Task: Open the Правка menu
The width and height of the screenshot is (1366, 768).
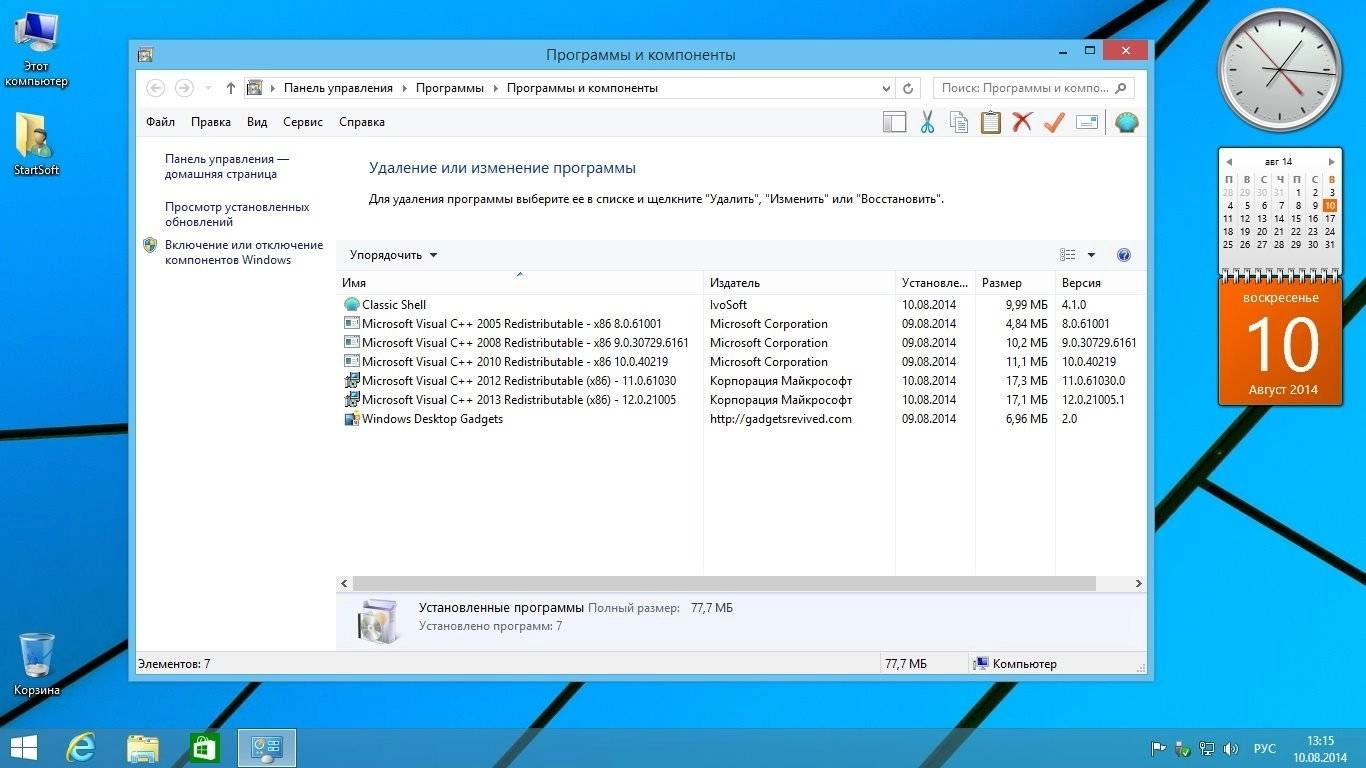Action: (211, 122)
